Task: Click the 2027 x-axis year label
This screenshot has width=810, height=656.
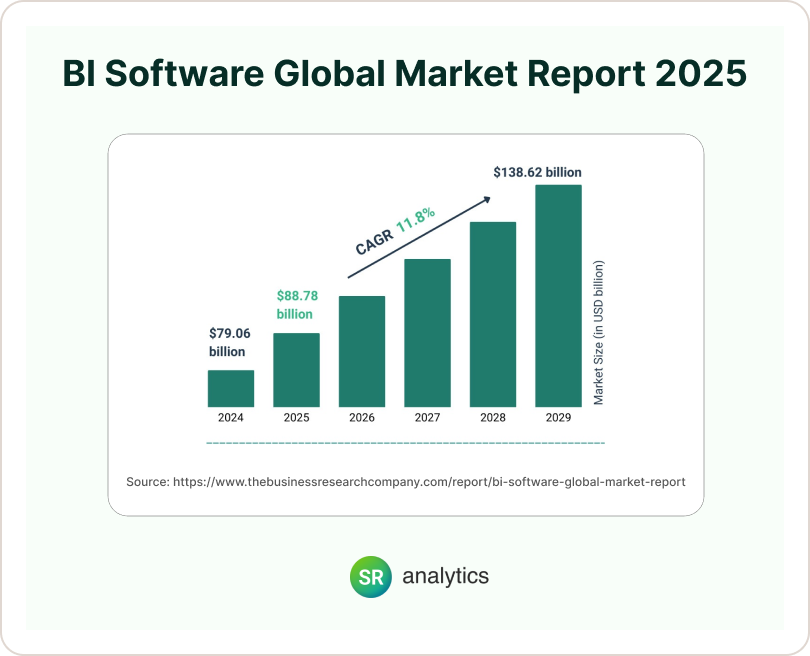Action: (427, 418)
